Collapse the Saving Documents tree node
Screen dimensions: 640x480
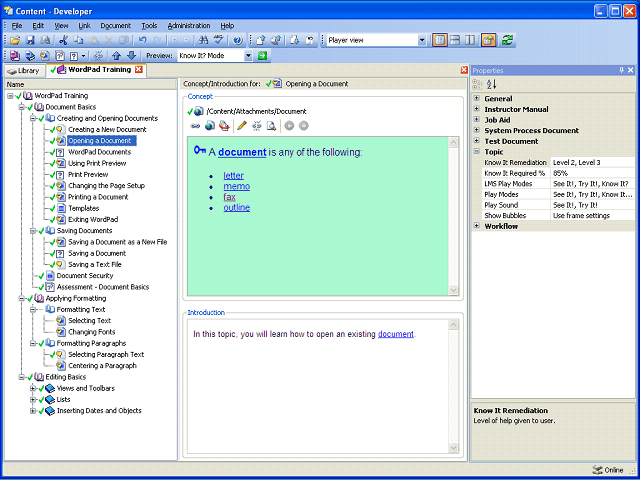click(33, 231)
